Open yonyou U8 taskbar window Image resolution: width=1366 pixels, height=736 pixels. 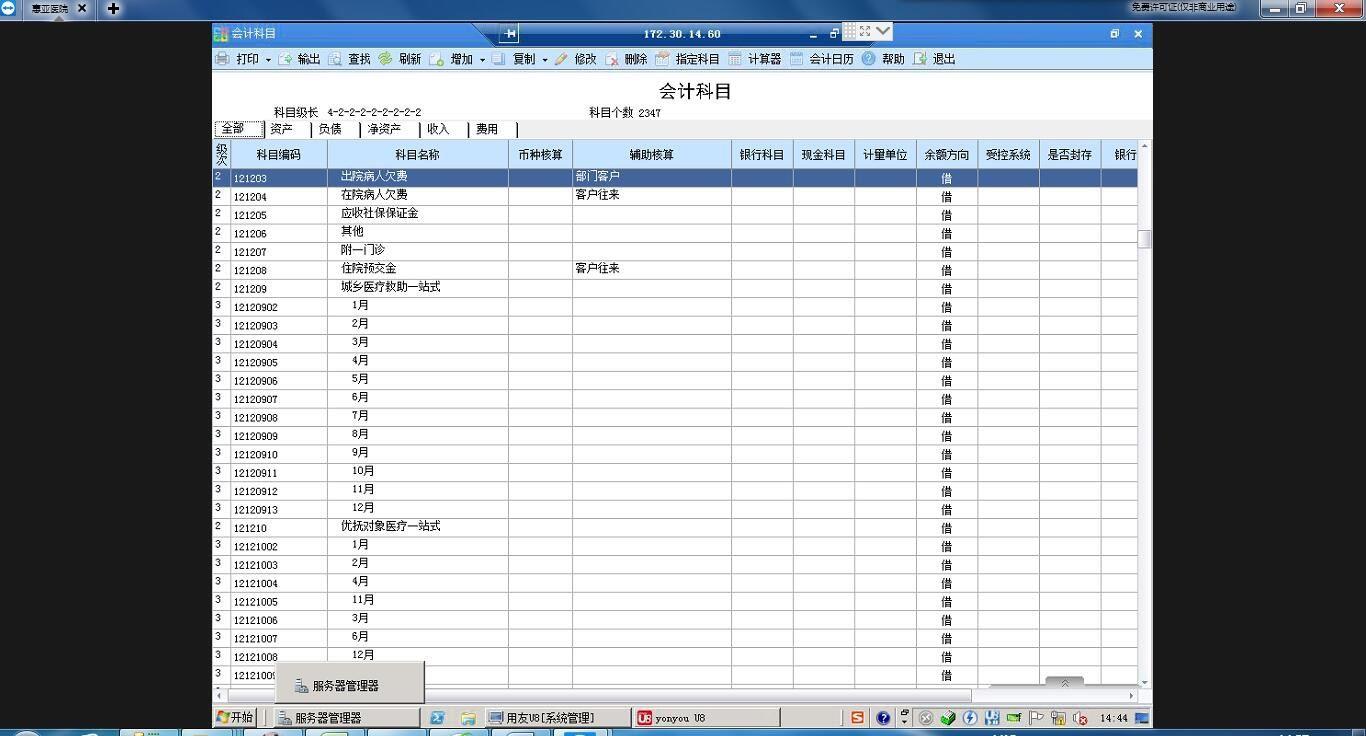tap(707, 717)
